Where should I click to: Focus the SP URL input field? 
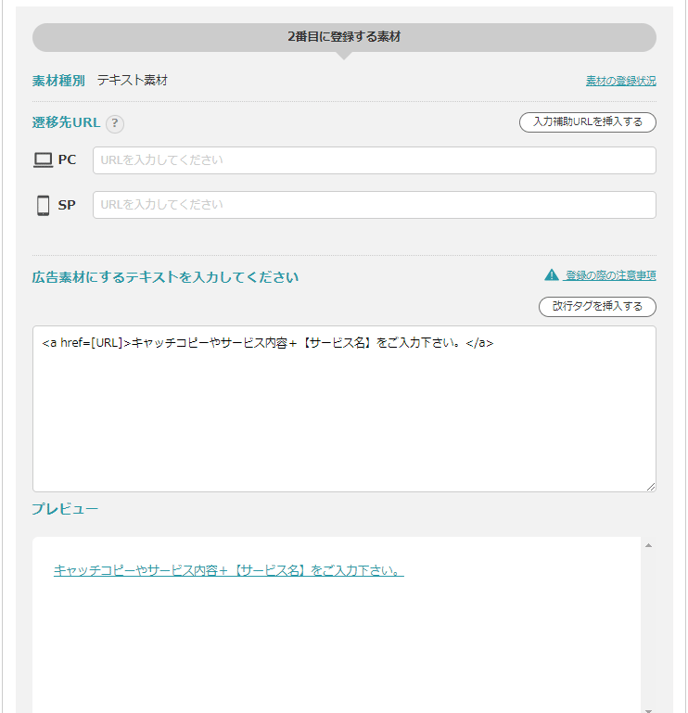coord(374,205)
